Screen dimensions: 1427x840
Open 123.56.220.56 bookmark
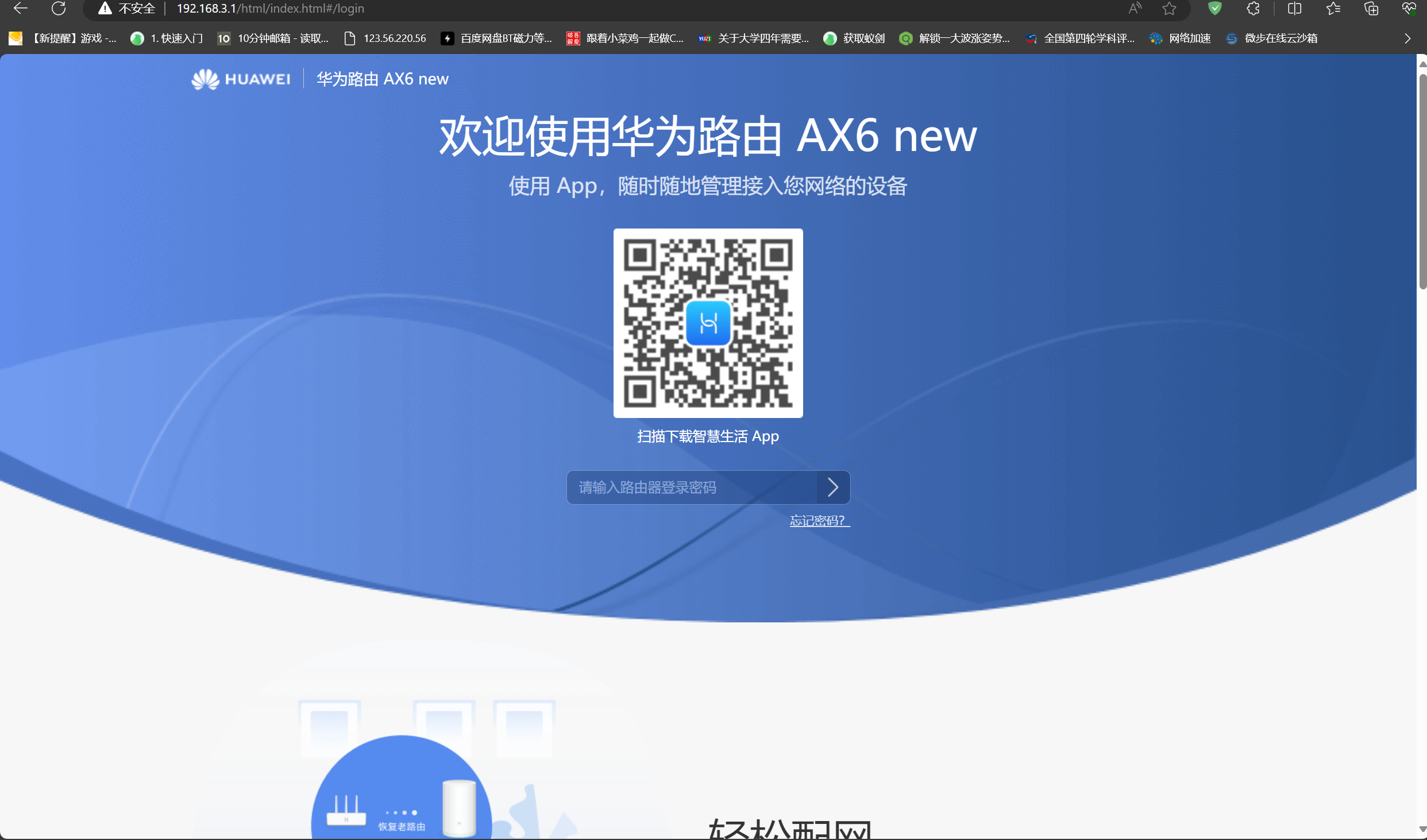tap(385, 38)
